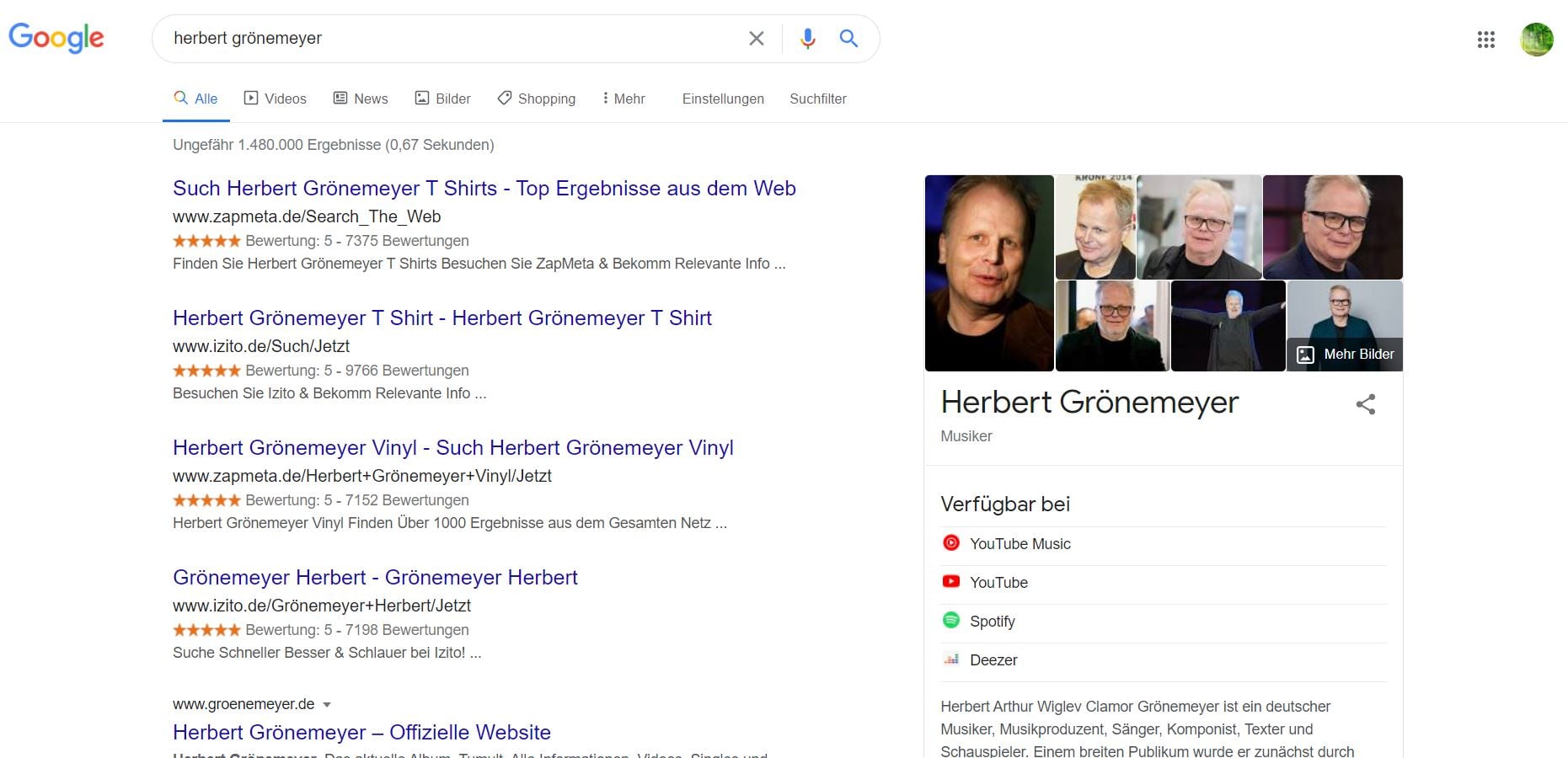Switch to the News tab
The width and height of the screenshot is (1568, 758).
[x=361, y=99]
